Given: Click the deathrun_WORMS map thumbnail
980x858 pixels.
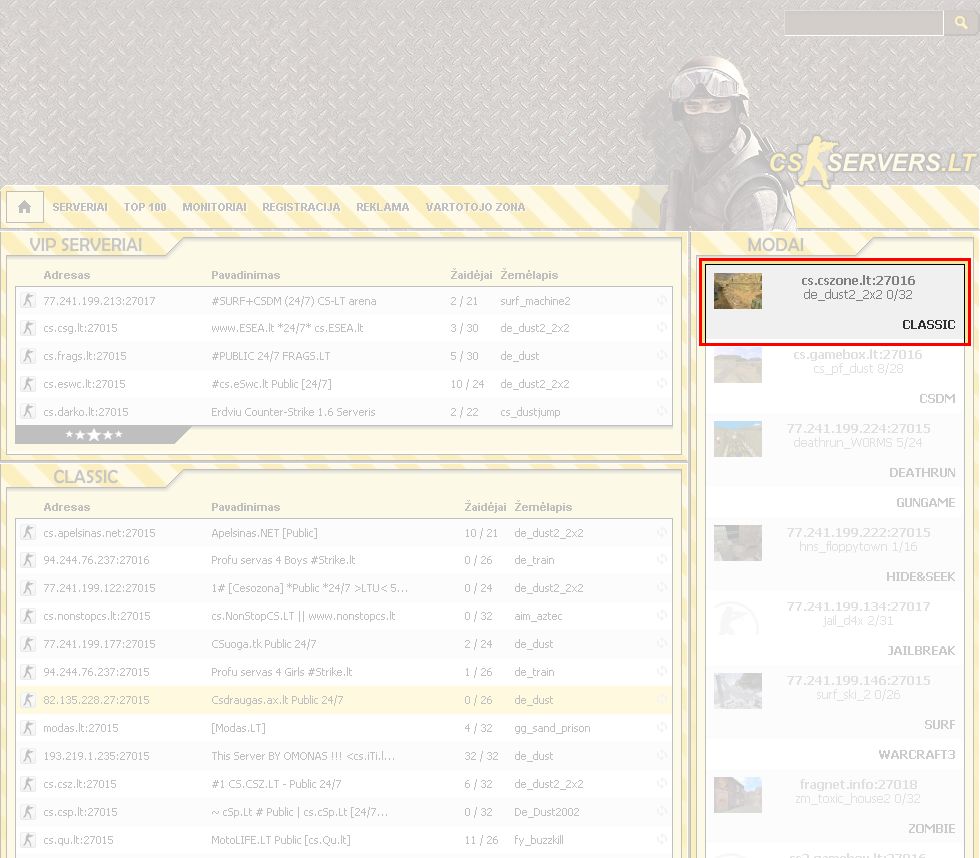Looking at the screenshot, I should 738,439.
